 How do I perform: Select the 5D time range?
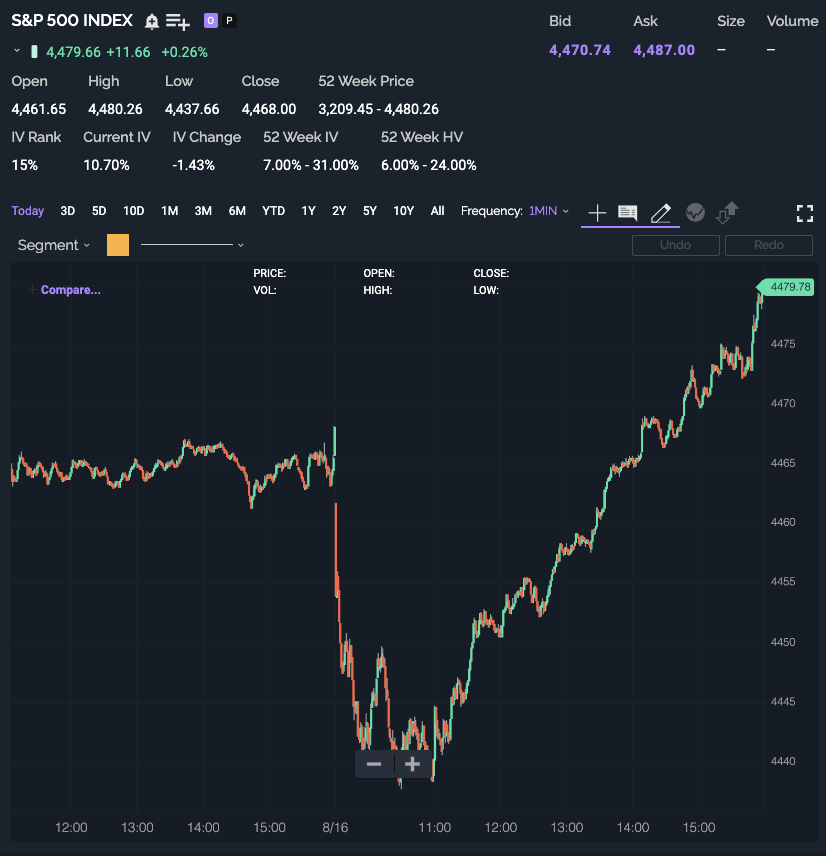(x=99, y=211)
